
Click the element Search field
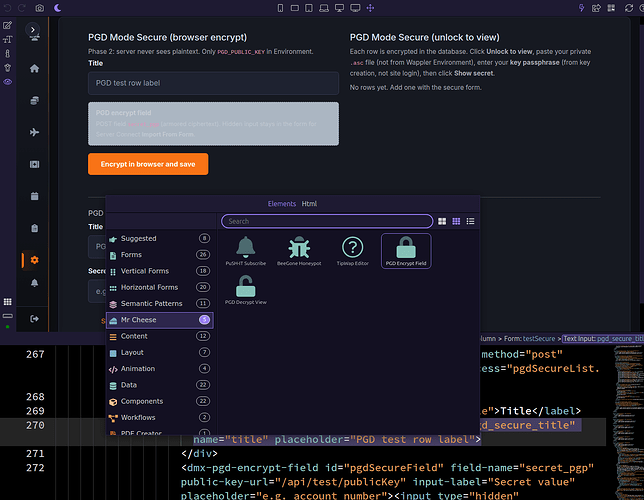point(327,221)
